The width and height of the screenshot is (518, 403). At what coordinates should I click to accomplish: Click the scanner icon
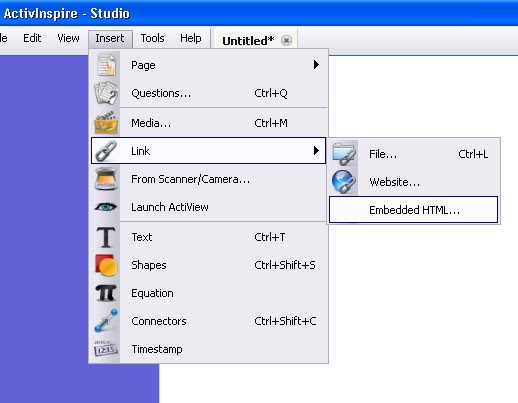click(x=106, y=179)
